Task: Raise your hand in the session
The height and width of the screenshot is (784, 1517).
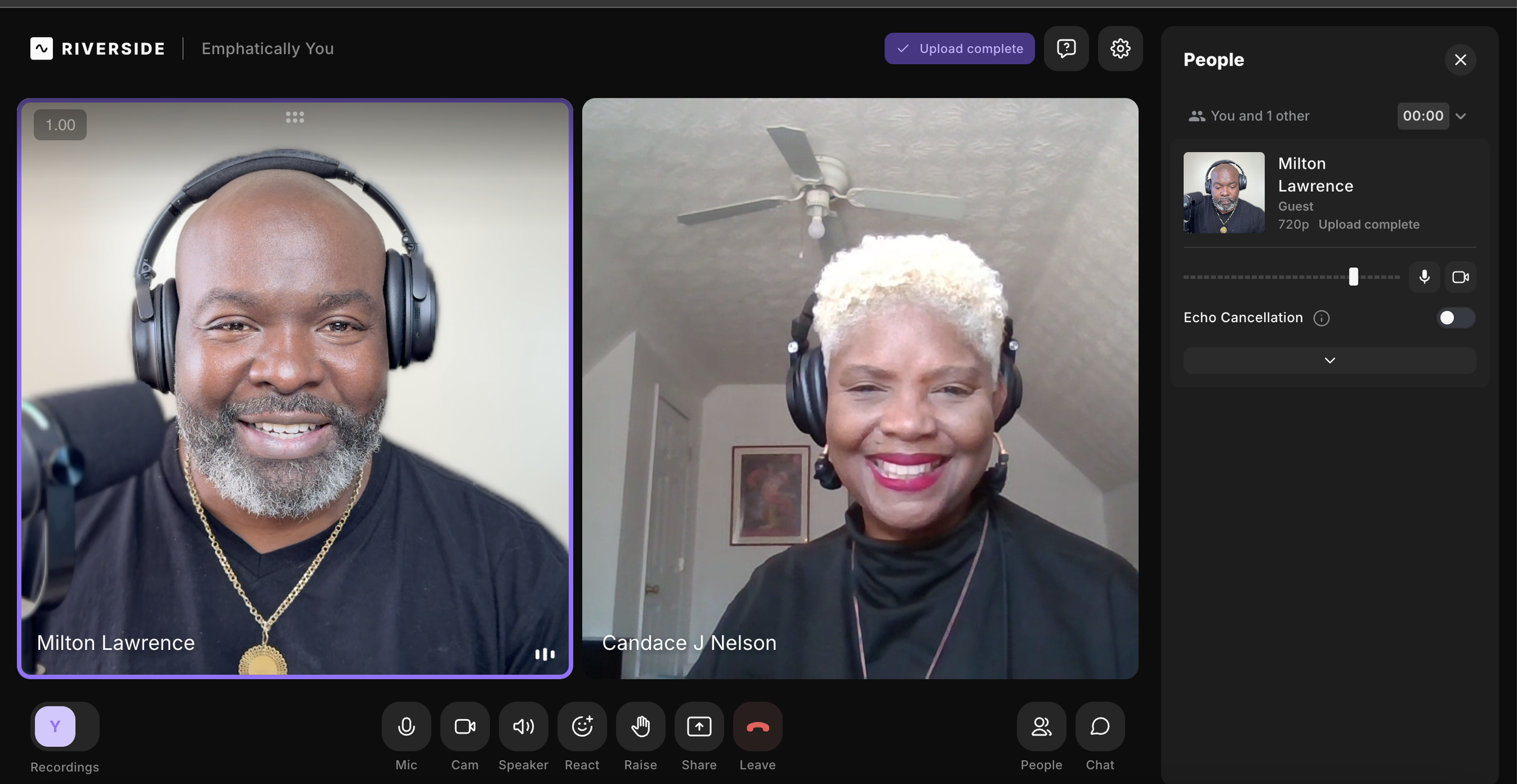Action: [x=640, y=726]
